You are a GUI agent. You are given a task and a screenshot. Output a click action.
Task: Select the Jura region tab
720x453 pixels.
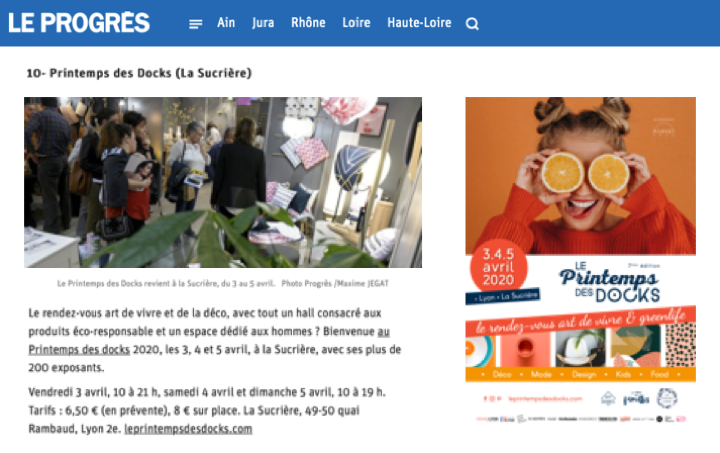(263, 23)
